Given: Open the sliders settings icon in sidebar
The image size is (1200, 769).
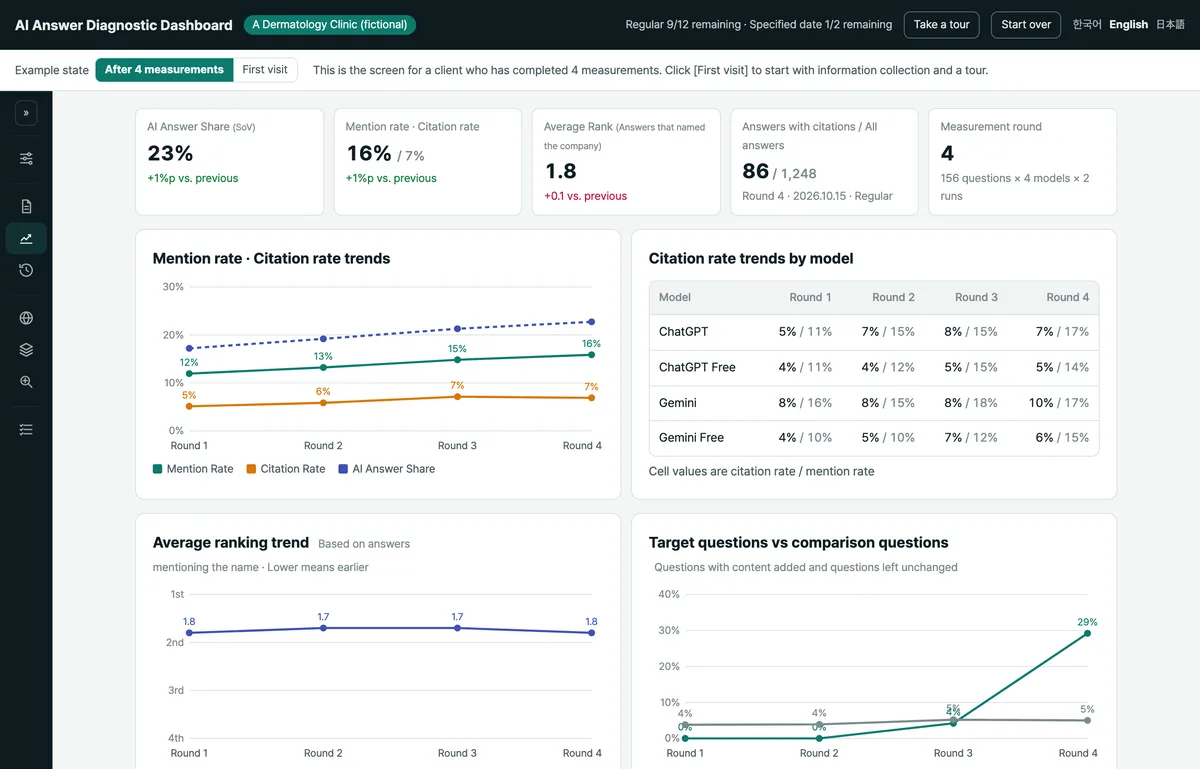Looking at the screenshot, I should point(26,159).
